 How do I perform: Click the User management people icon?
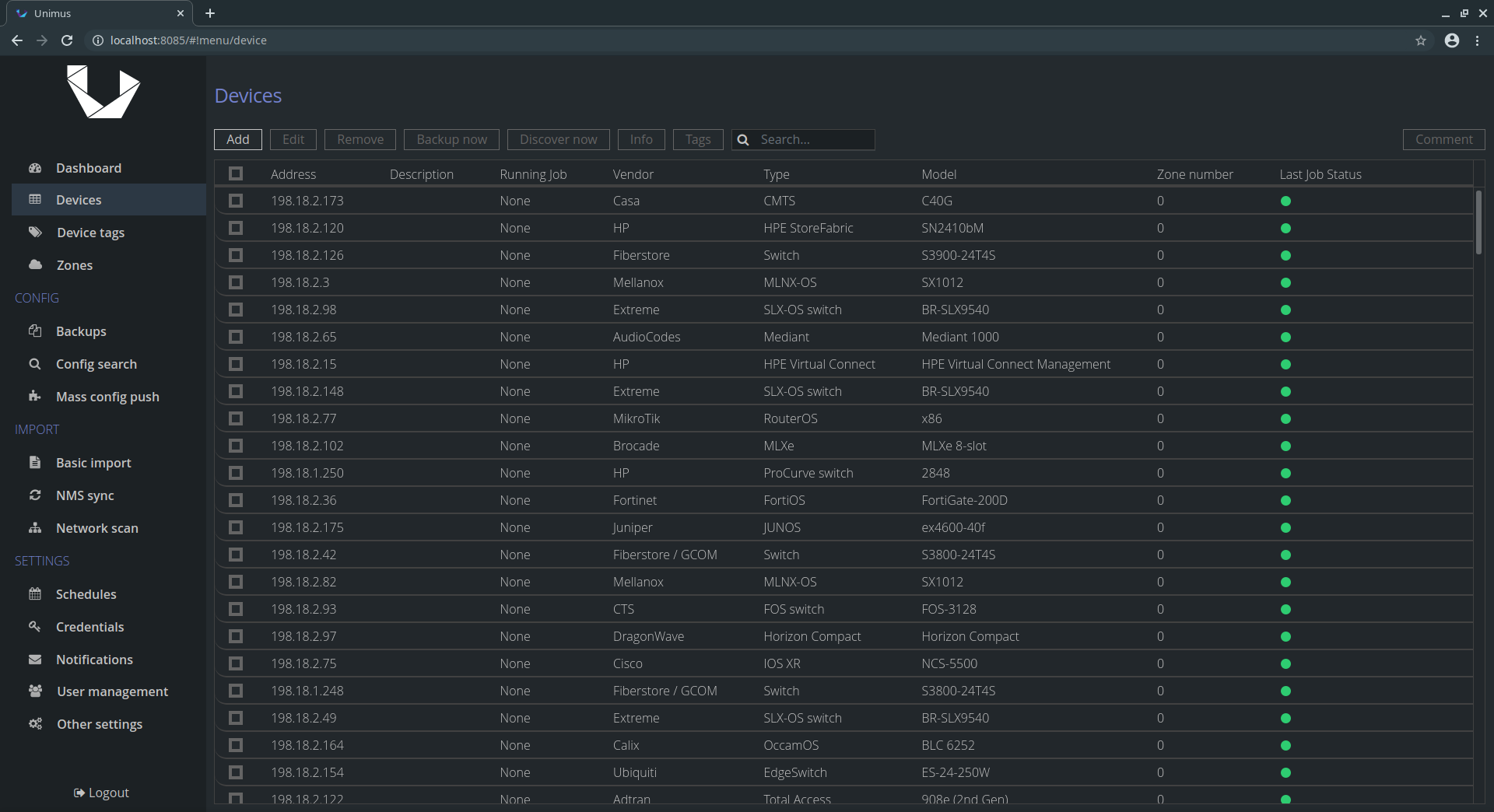click(35, 691)
